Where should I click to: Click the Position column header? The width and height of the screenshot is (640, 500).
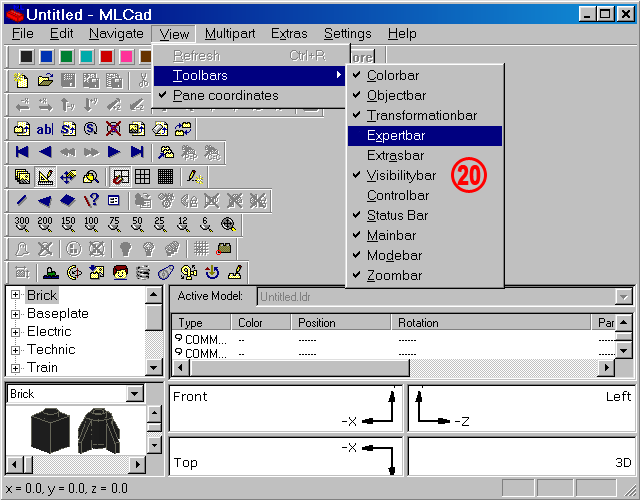[x=341, y=322]
